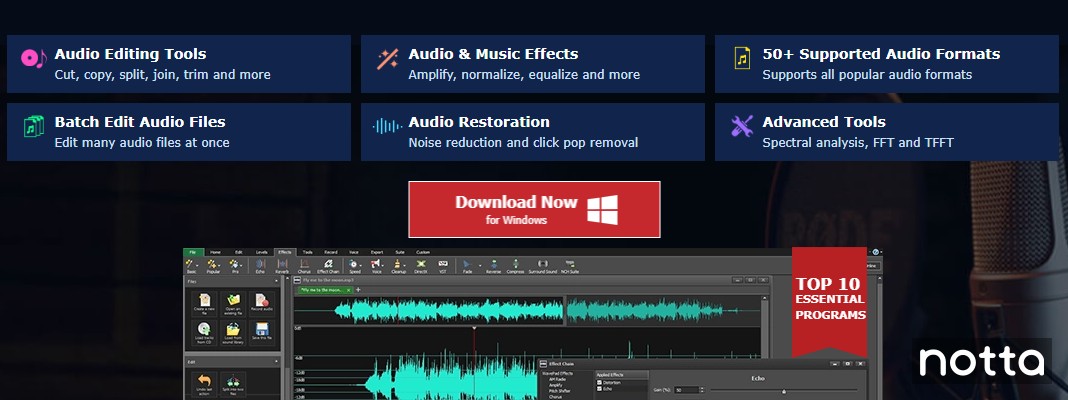
Task: Open the File menu tab
Action: (x=191, y=252)
